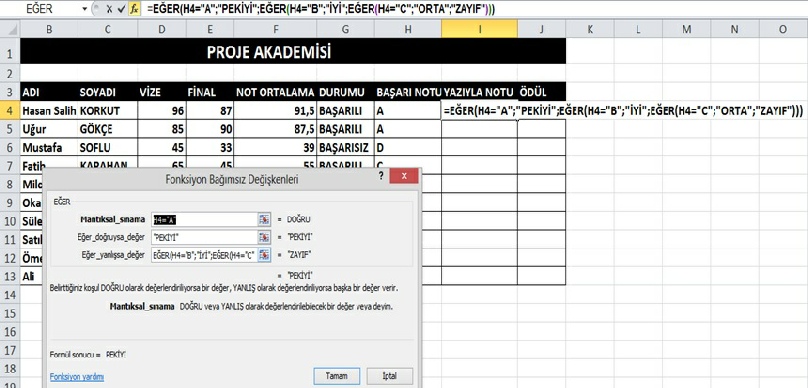Screen dimensions: 808x388
Task: Collapse dialog via Mantıksal_sınama range selector icon
Action: [264, 220]
